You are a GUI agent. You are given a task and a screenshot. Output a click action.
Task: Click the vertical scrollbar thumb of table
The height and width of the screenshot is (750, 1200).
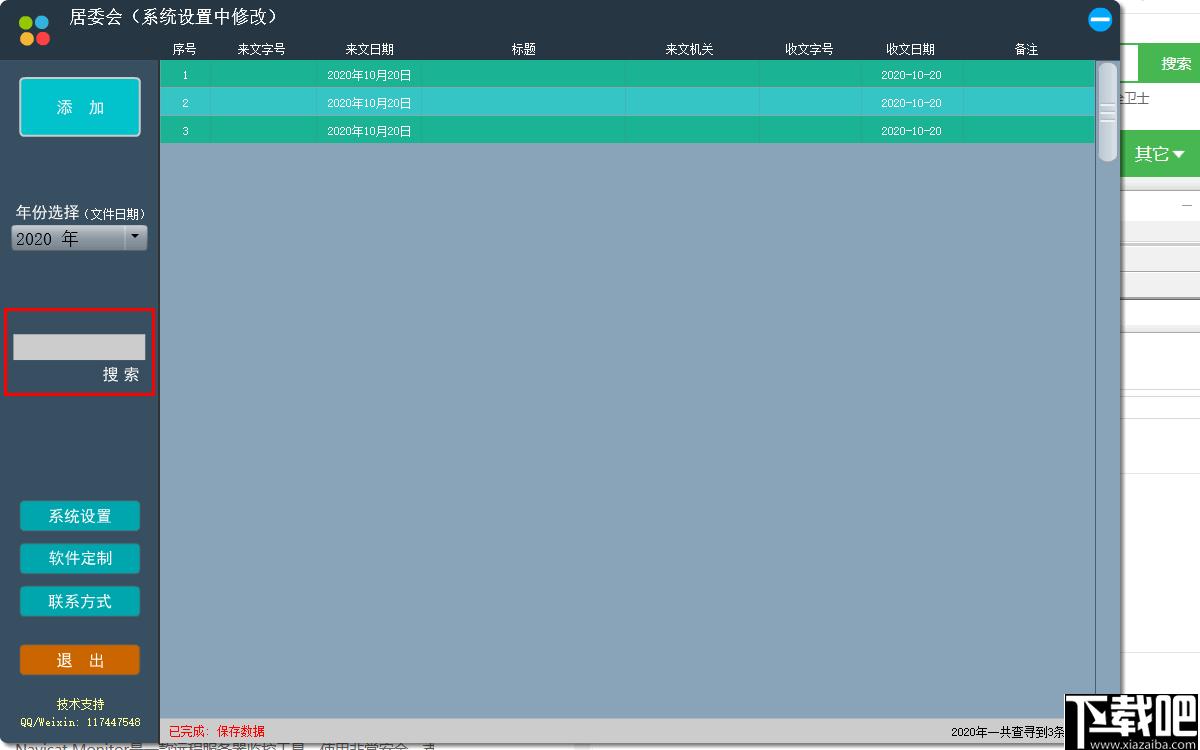coord(1107,111)
